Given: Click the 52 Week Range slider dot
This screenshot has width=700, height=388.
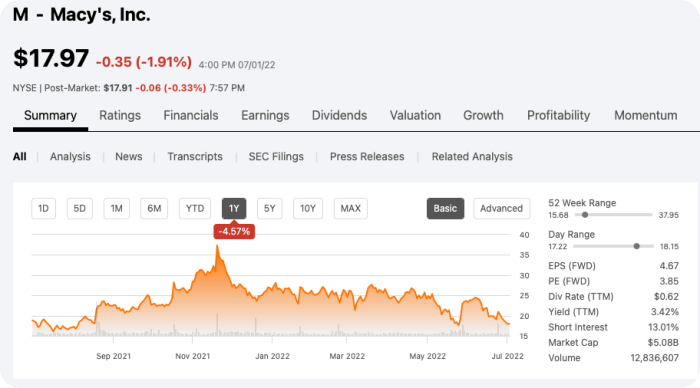Looking at the screenshot, I should pos(585,215).
